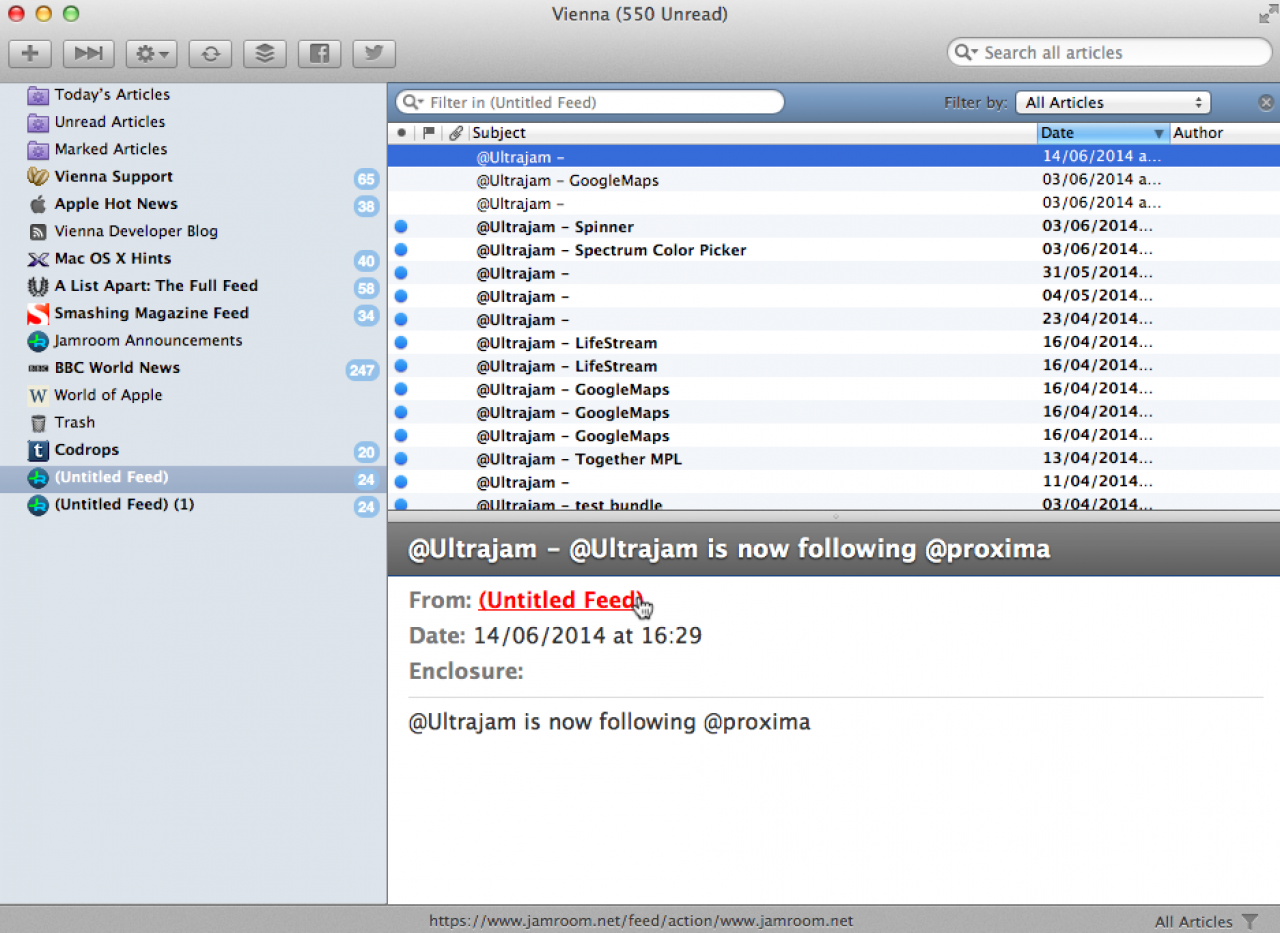Select the Today's Articles smart folder
This screenshot has height=933, width=1280.
[x=112, y=95]
